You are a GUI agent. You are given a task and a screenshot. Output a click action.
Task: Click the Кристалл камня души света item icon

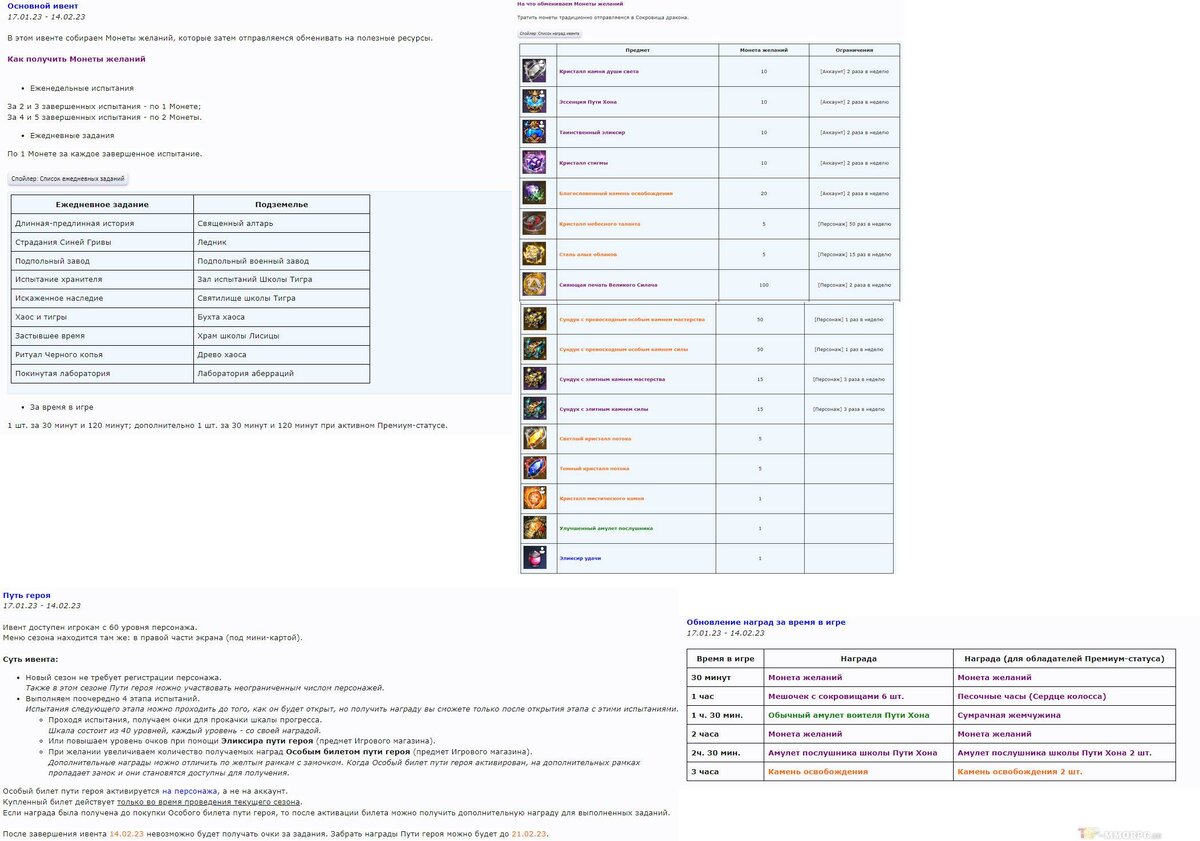click(x=534, y=71)
